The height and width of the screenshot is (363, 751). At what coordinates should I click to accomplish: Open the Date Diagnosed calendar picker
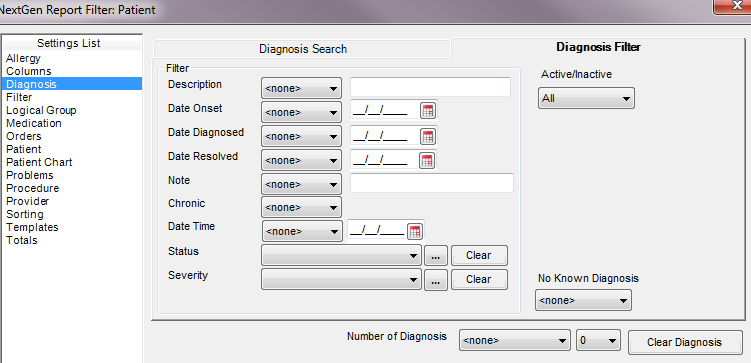[x=428, y=136]
